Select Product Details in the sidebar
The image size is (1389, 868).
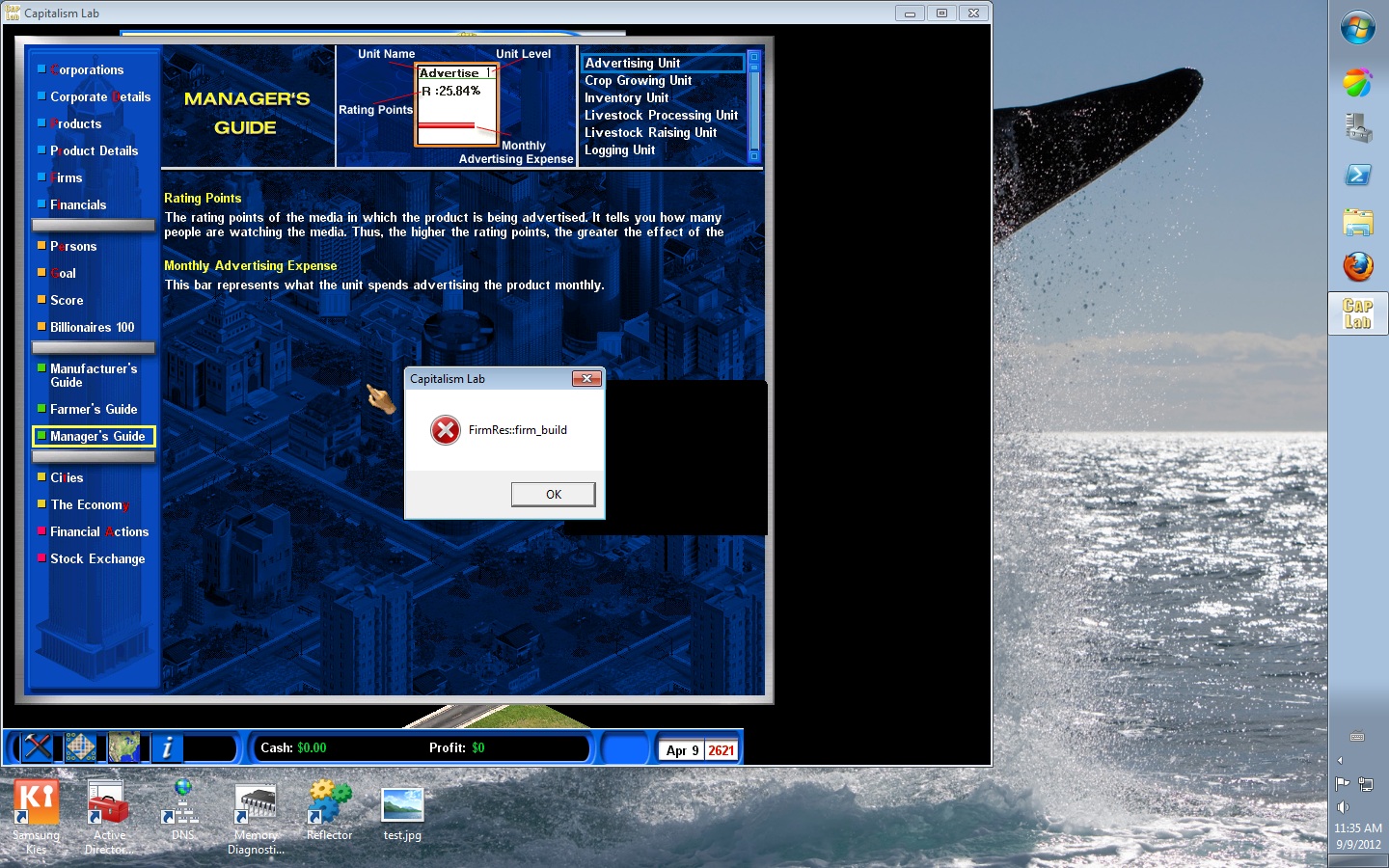pos(94,150)
